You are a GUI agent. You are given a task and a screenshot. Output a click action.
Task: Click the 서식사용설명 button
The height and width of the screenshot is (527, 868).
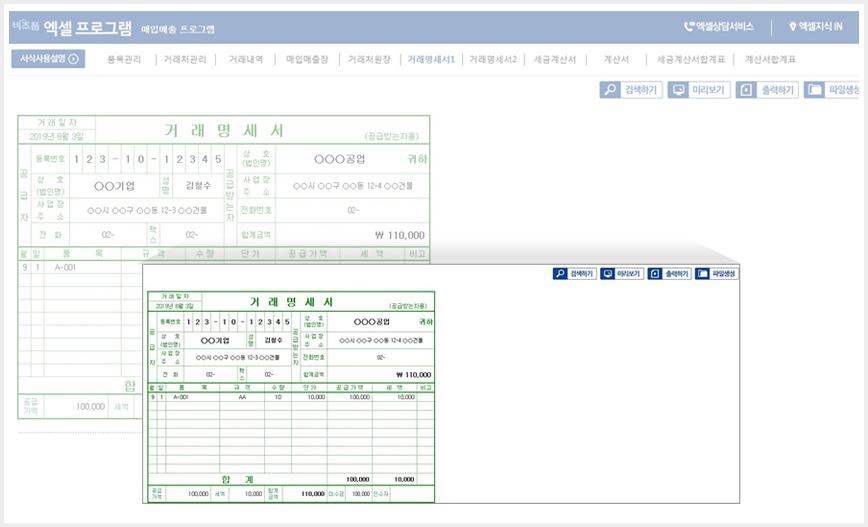(x=48, y=59)
